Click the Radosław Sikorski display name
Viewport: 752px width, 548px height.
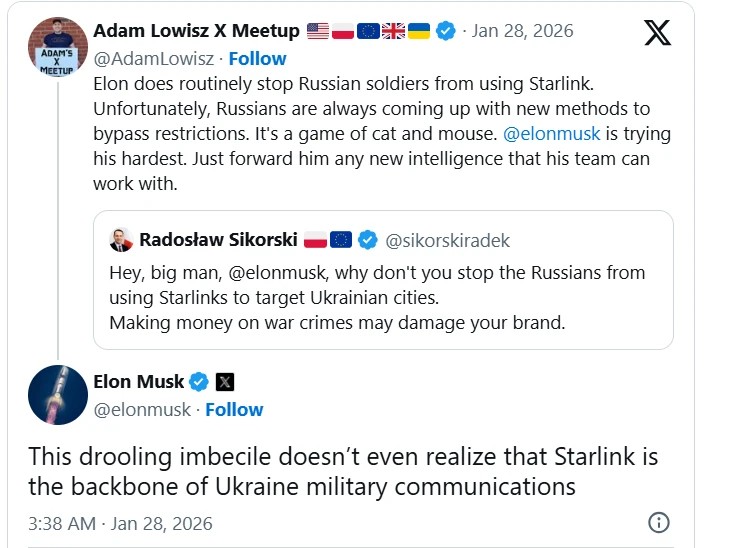217,239
